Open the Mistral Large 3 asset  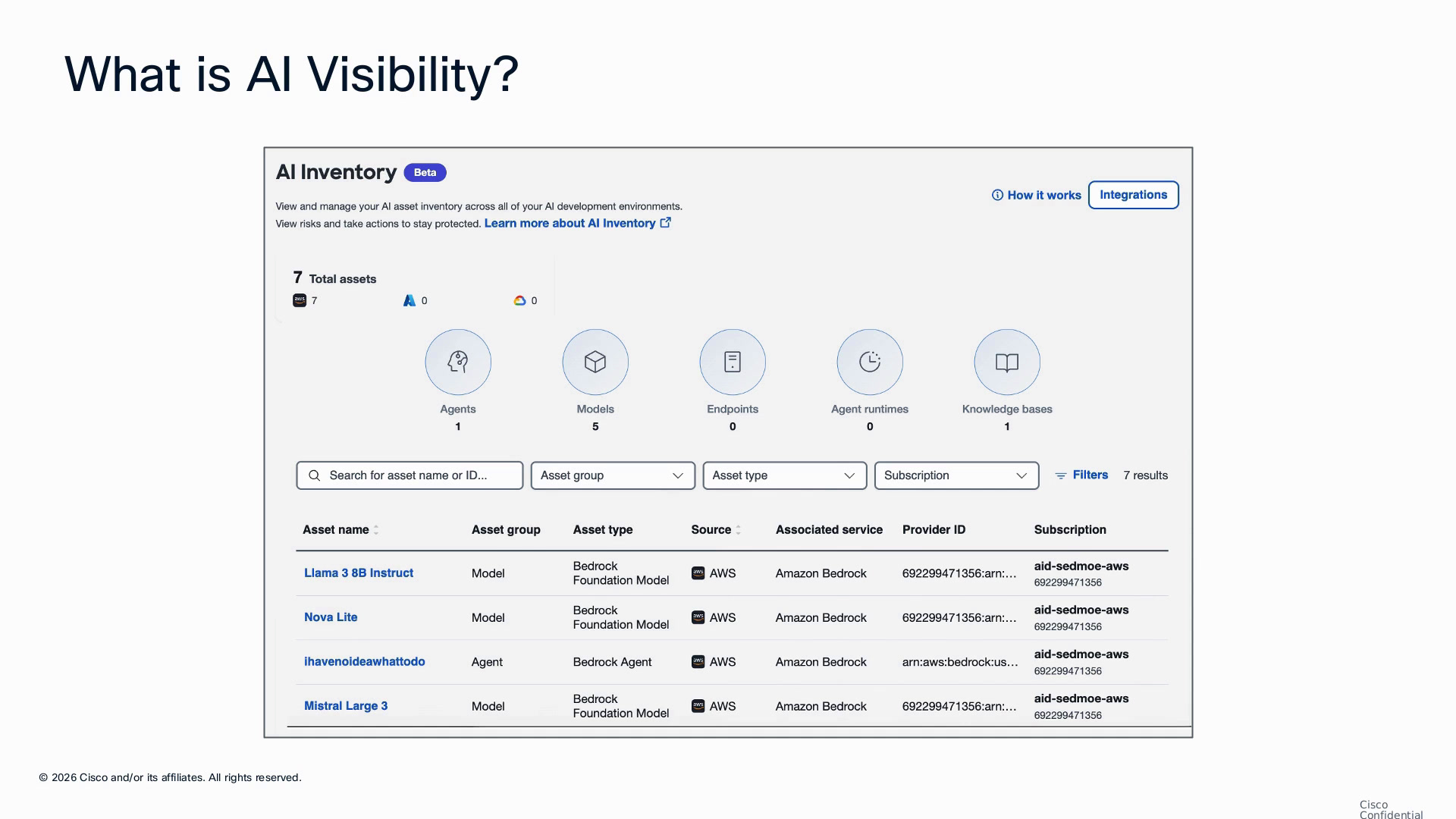(x=346, y=706)
